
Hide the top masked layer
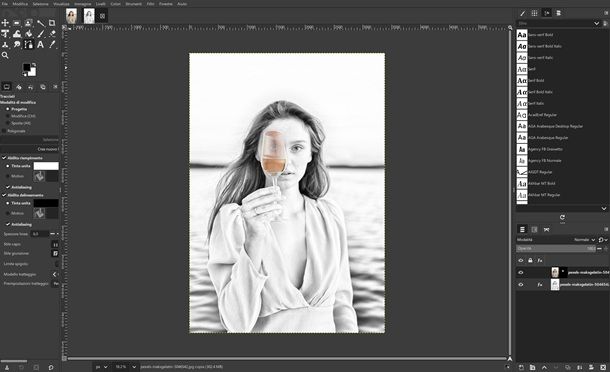(x=521, y=272)
